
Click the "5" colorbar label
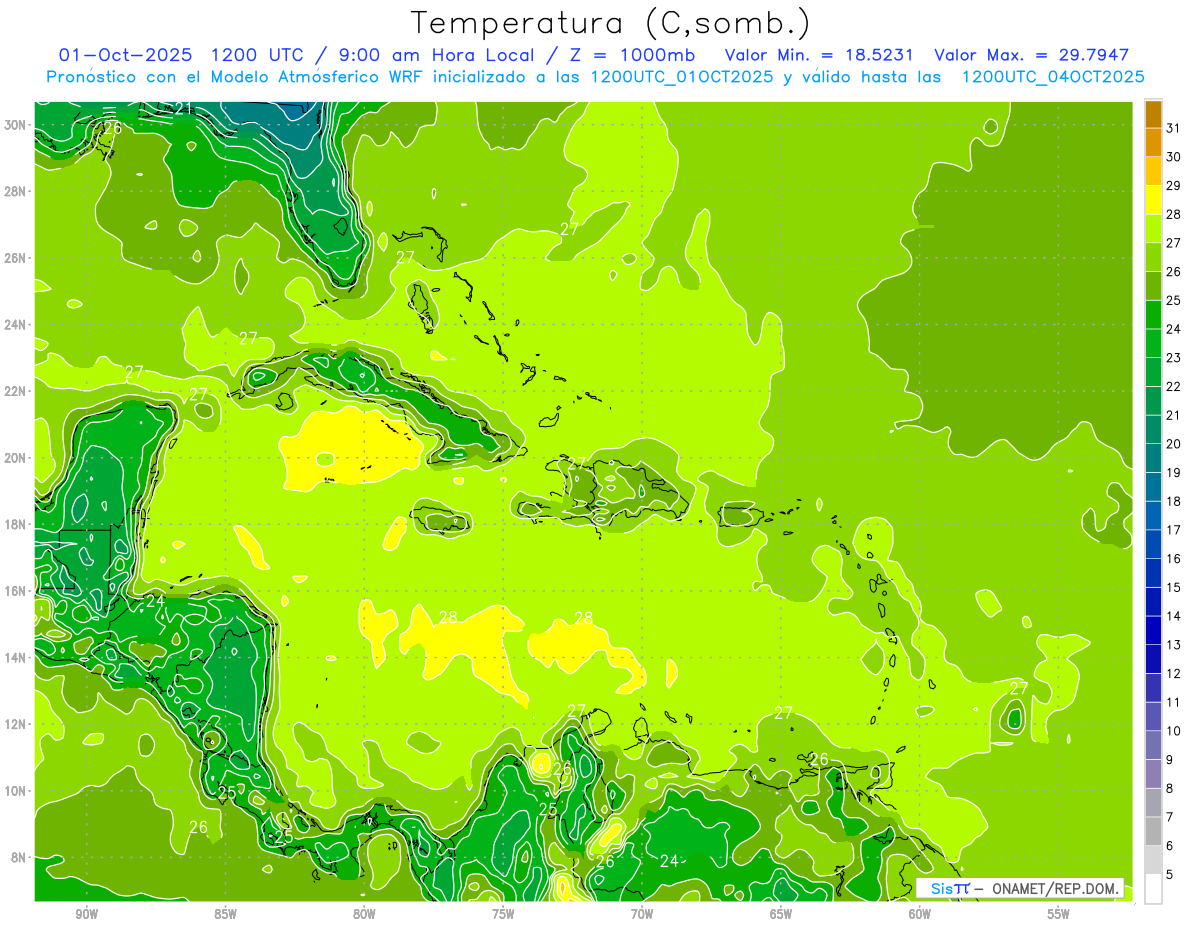coord(1170,875)
